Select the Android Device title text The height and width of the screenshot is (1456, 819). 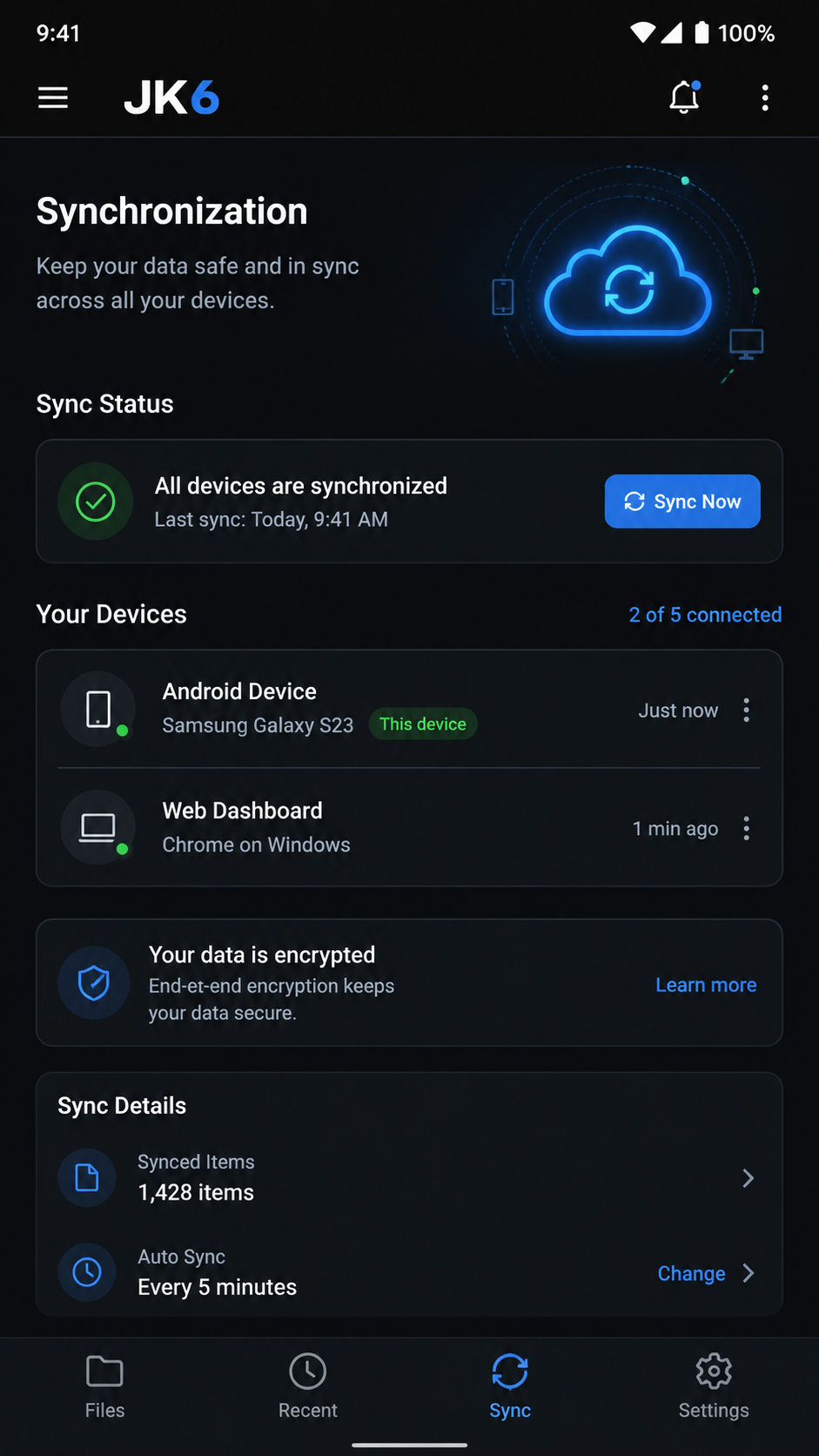(x=239, y=691)
